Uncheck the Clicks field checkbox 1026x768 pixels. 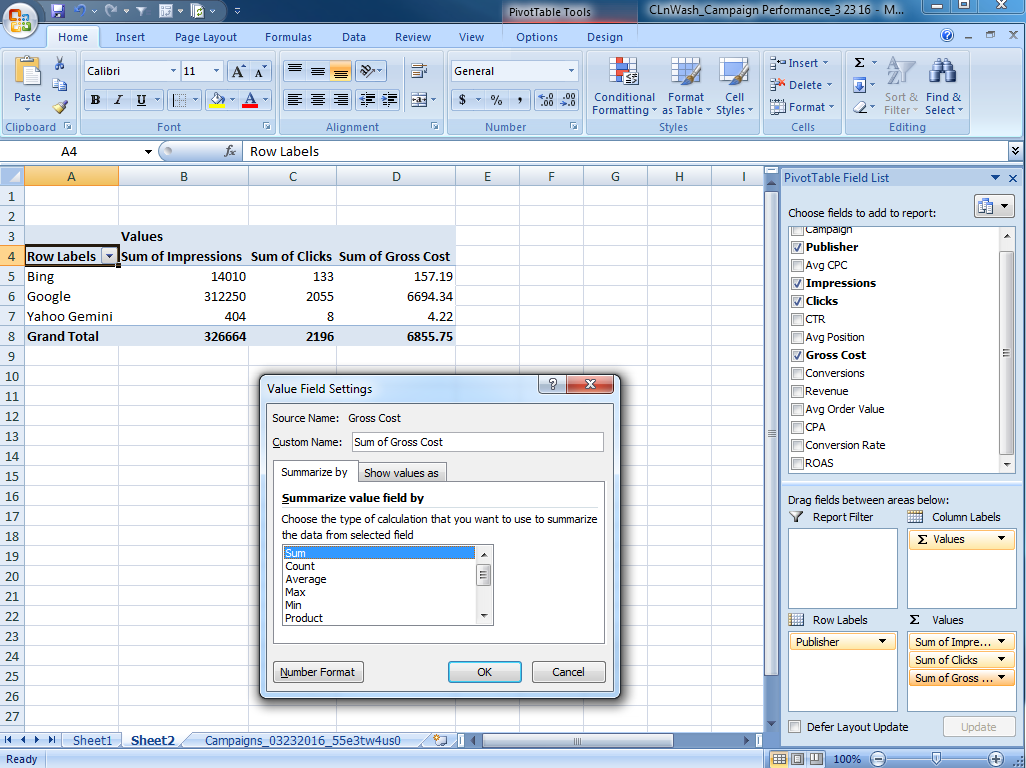tap(797, 302)
